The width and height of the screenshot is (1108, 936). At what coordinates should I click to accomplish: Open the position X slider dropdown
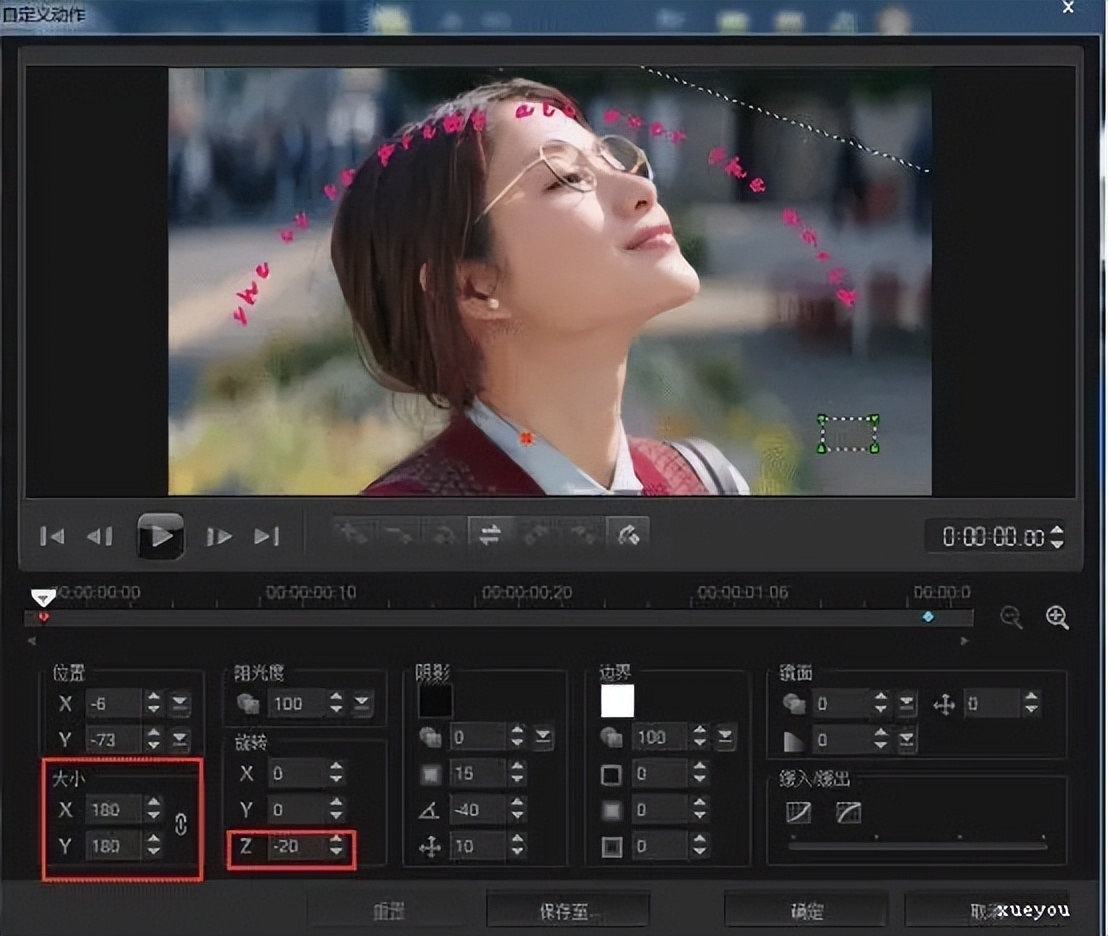[x=180, y=704]
